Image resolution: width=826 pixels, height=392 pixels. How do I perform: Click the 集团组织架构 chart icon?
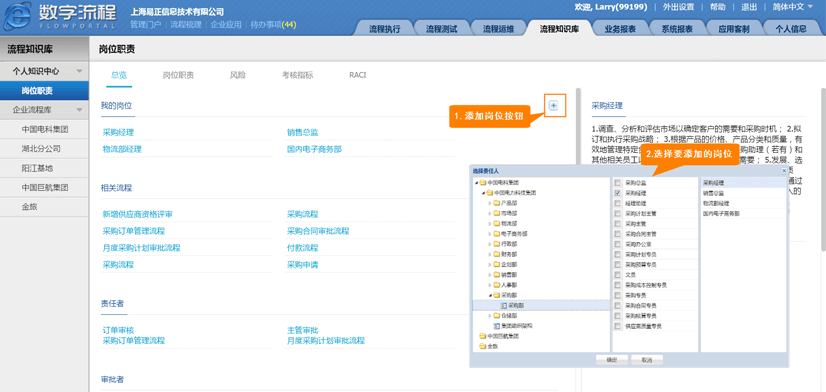click(x=495, y=326)
